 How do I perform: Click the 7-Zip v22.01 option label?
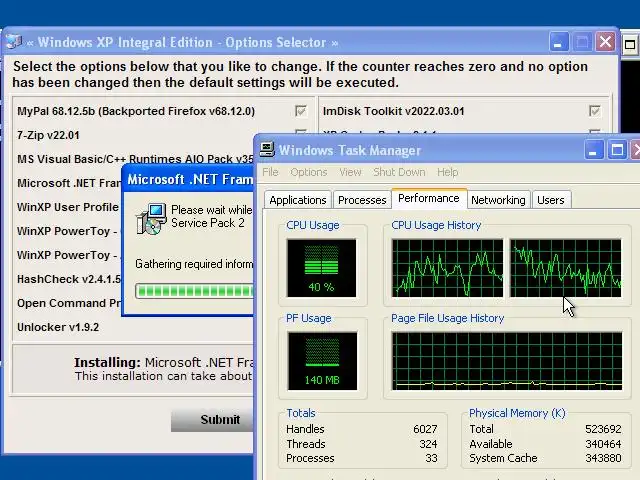tap(48, 135)
